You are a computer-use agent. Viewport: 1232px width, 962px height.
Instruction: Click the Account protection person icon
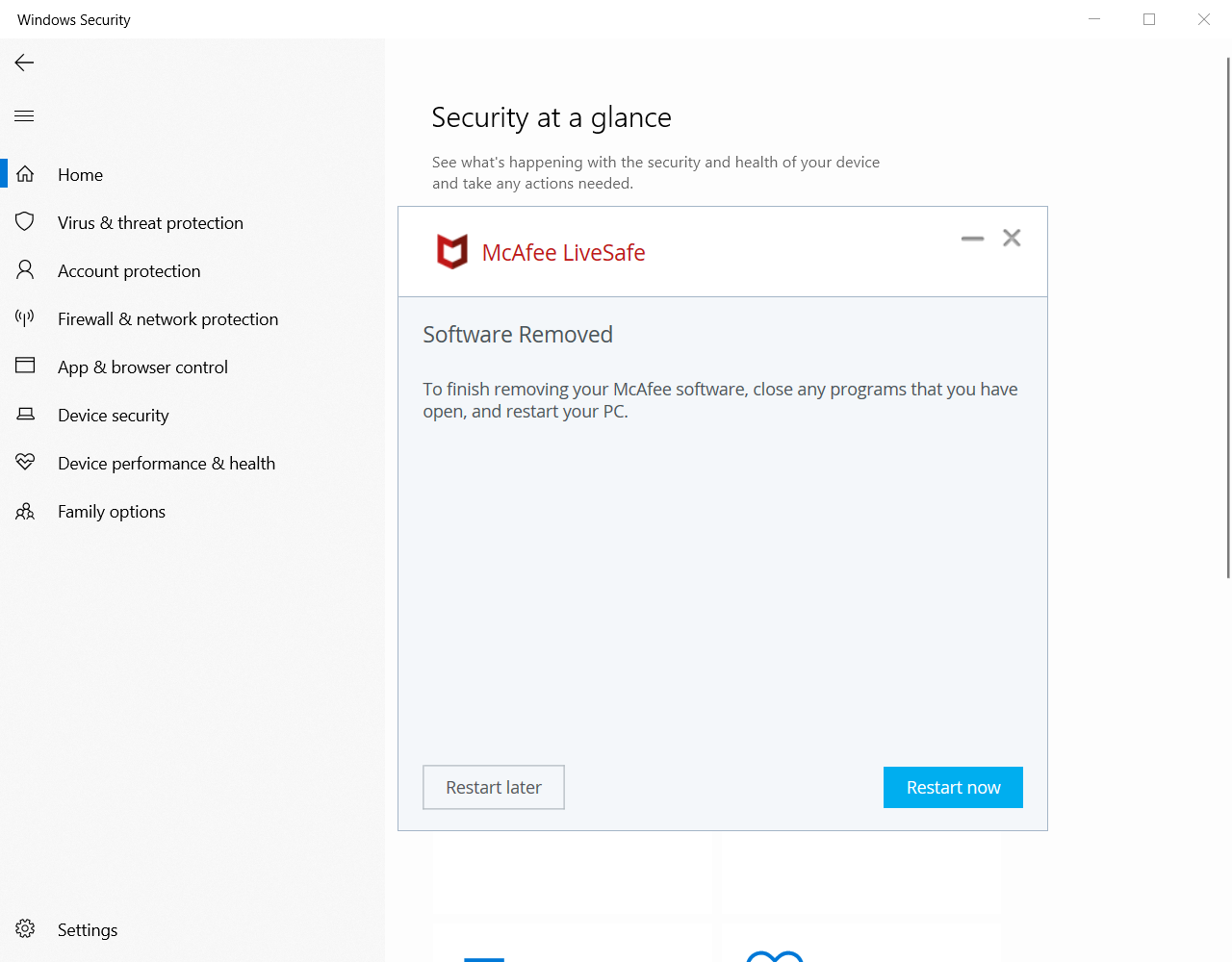(25, 270)
